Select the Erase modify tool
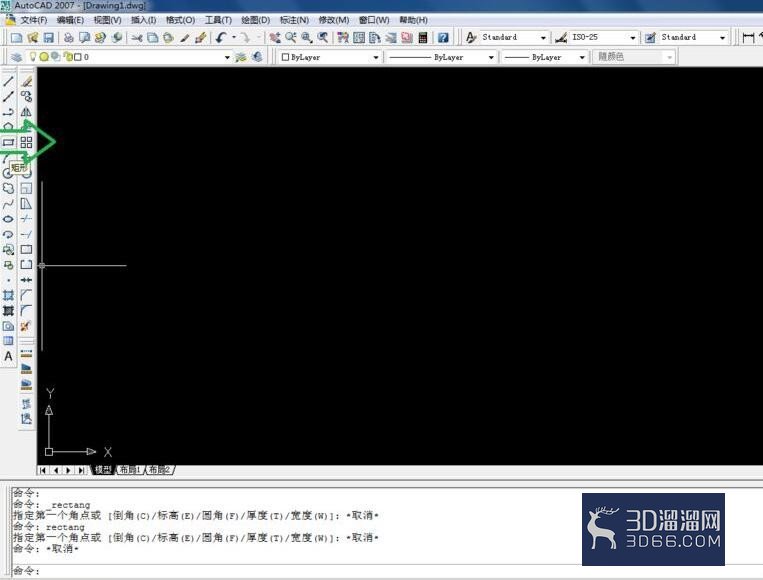Image resolution: width=763 pixels, height=580 pixels. [x=26, y=81]
